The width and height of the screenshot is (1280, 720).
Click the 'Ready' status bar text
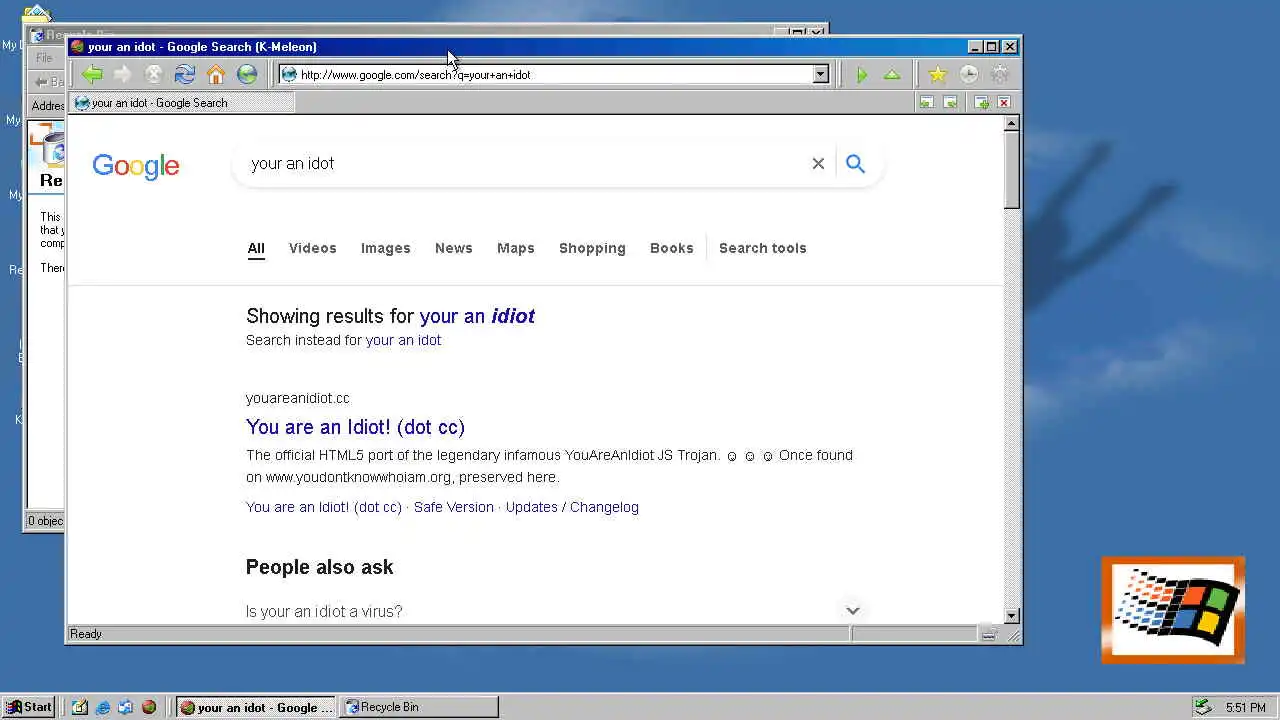pyautogui.click(x=86, y=634)
